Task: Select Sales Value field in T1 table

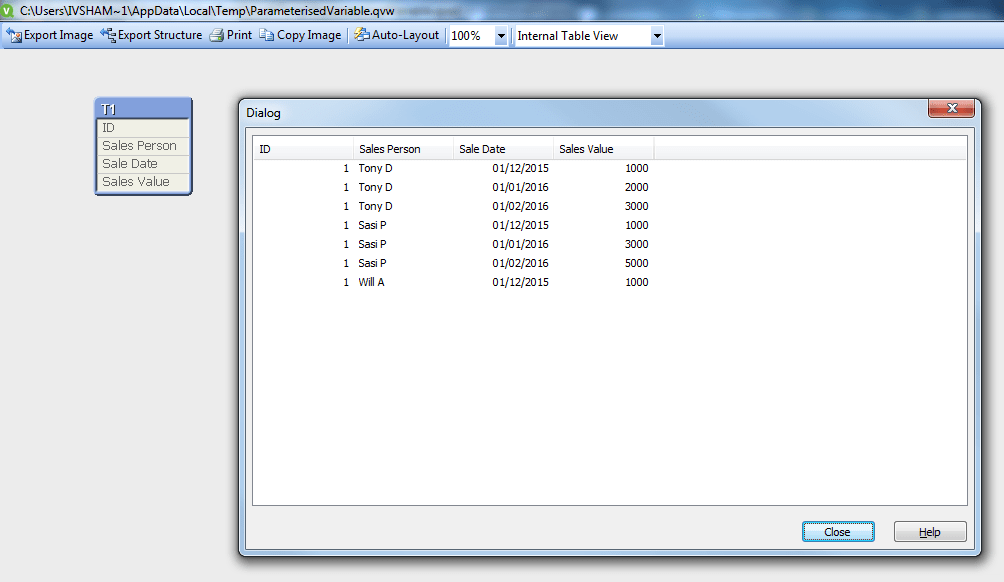Action: [143, 182]
